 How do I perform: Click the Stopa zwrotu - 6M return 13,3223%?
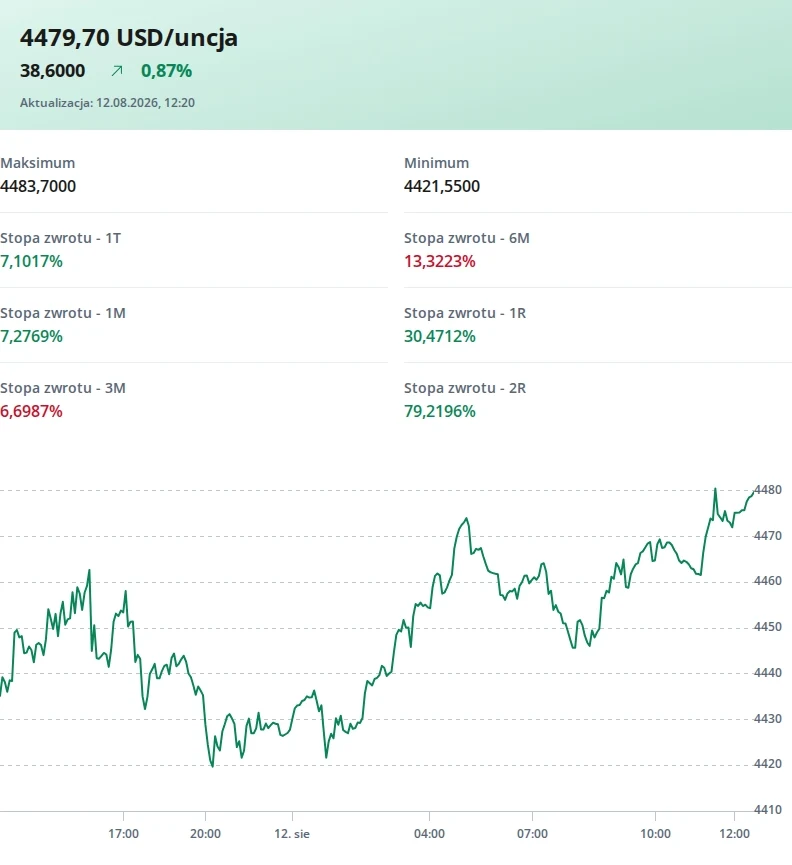[440, 261]
